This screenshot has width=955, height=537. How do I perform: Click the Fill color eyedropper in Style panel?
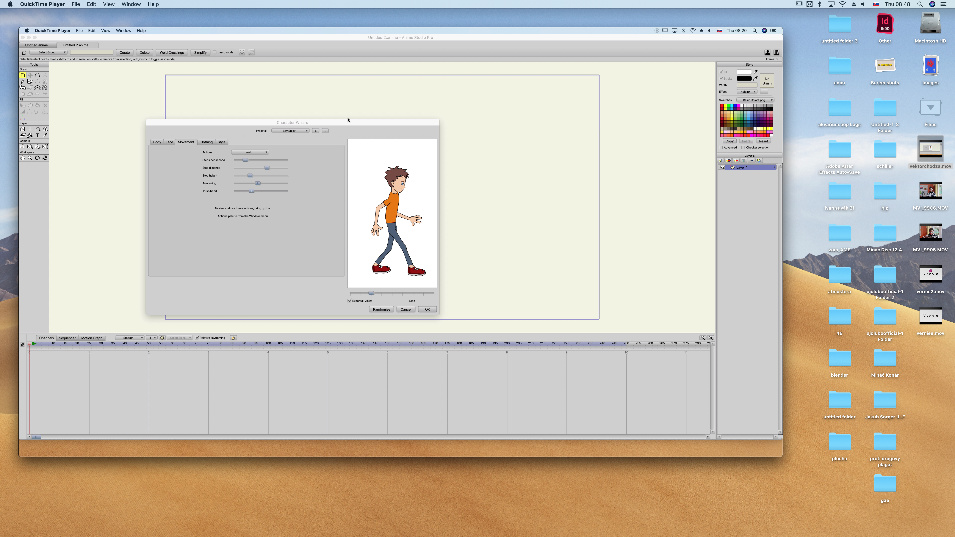[x=756, y=72]
